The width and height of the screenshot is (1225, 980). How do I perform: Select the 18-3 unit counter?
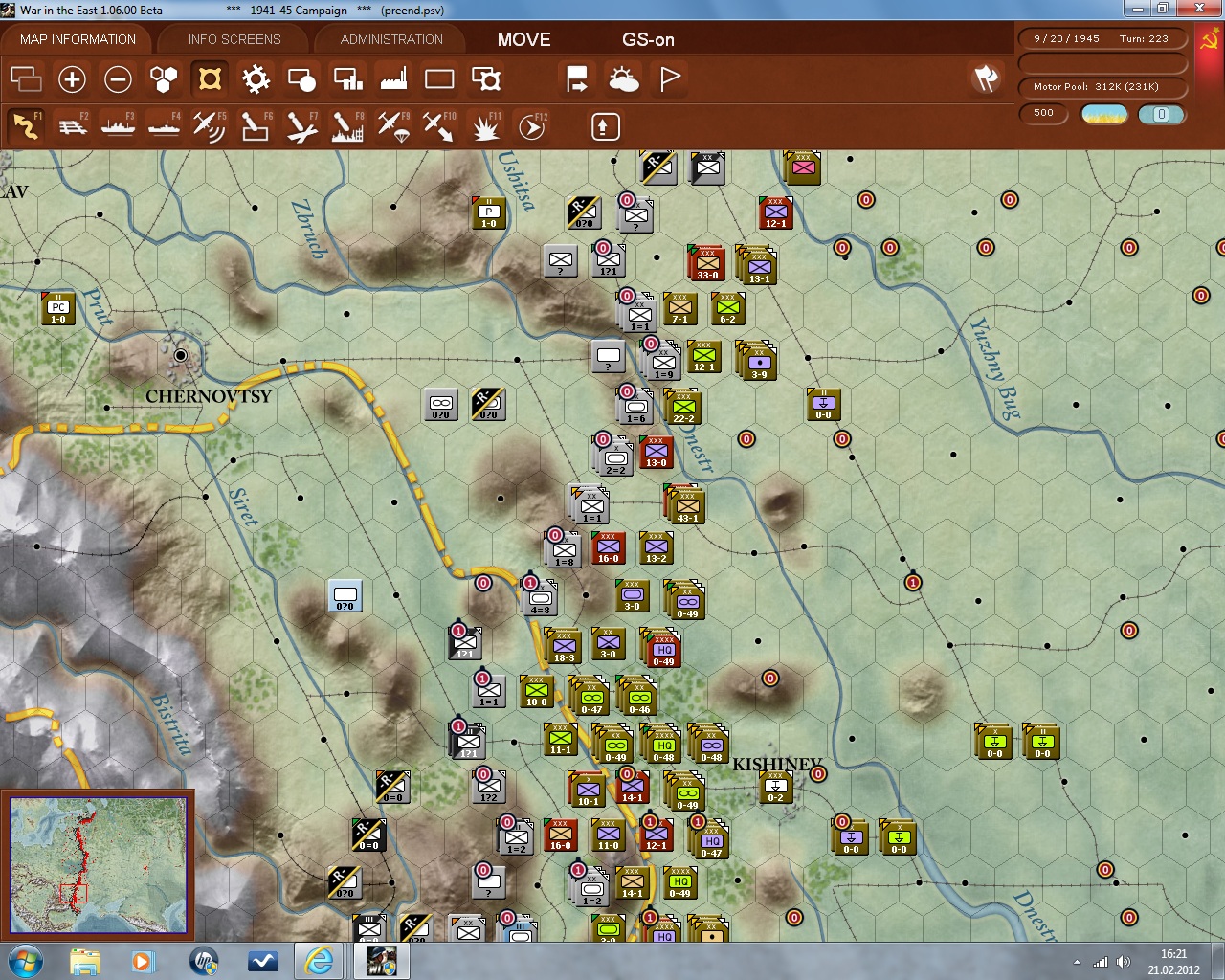564,646
